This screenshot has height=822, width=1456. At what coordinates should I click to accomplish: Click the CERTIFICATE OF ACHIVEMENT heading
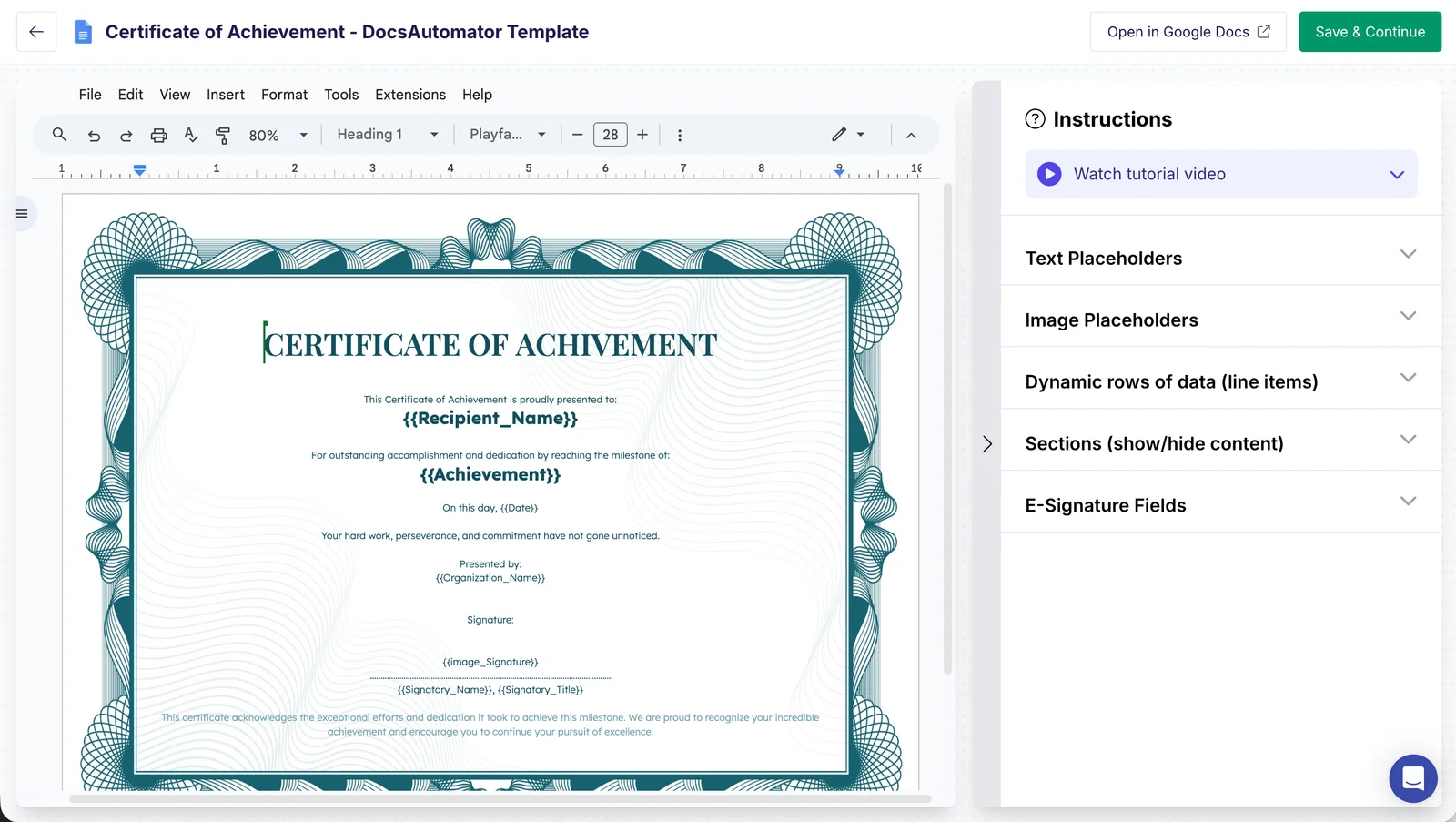click(x=490, y=345)
